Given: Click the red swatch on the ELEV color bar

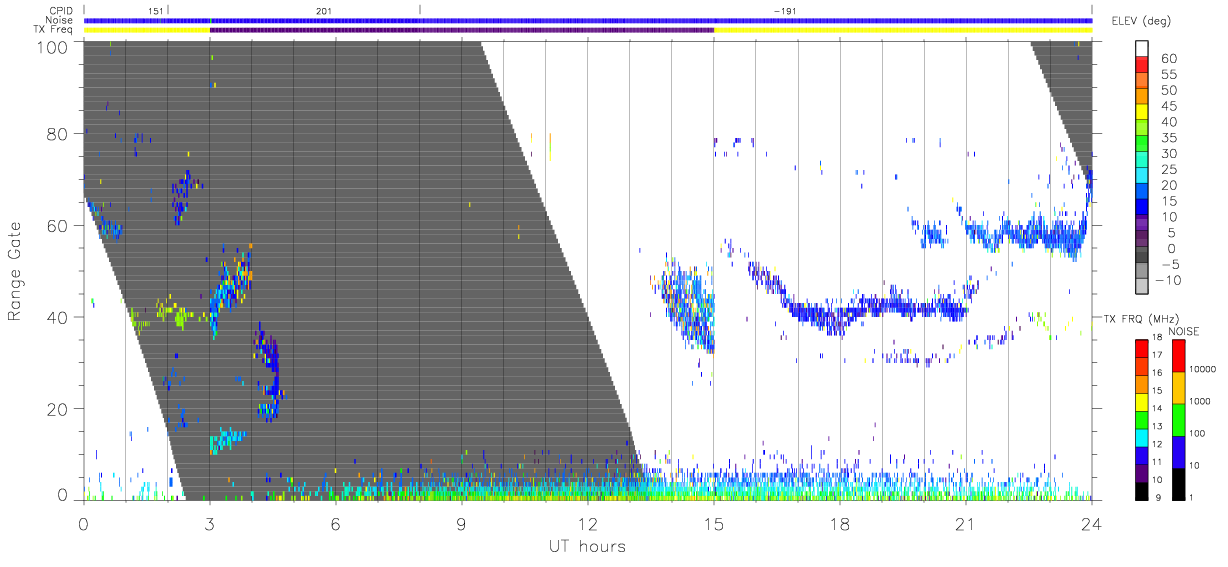Looking at the screenshot, I should tap(1143, 64).
